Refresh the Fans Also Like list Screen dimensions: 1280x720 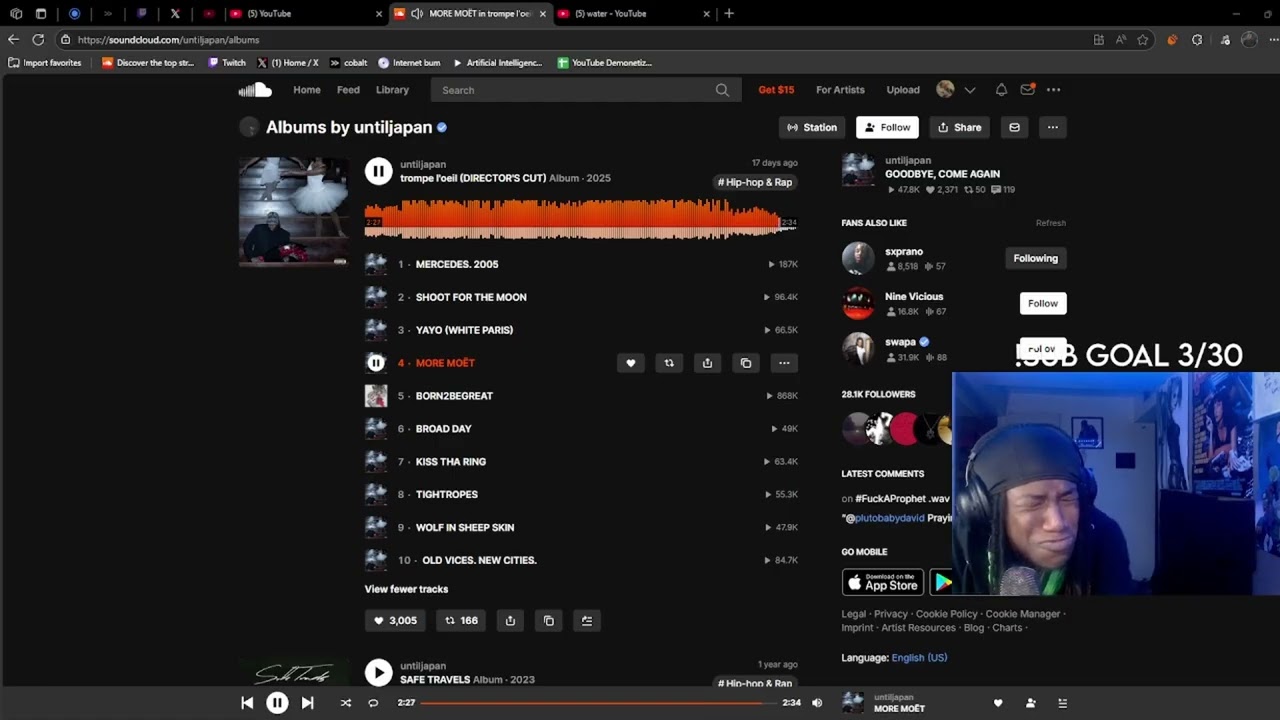1050,223
